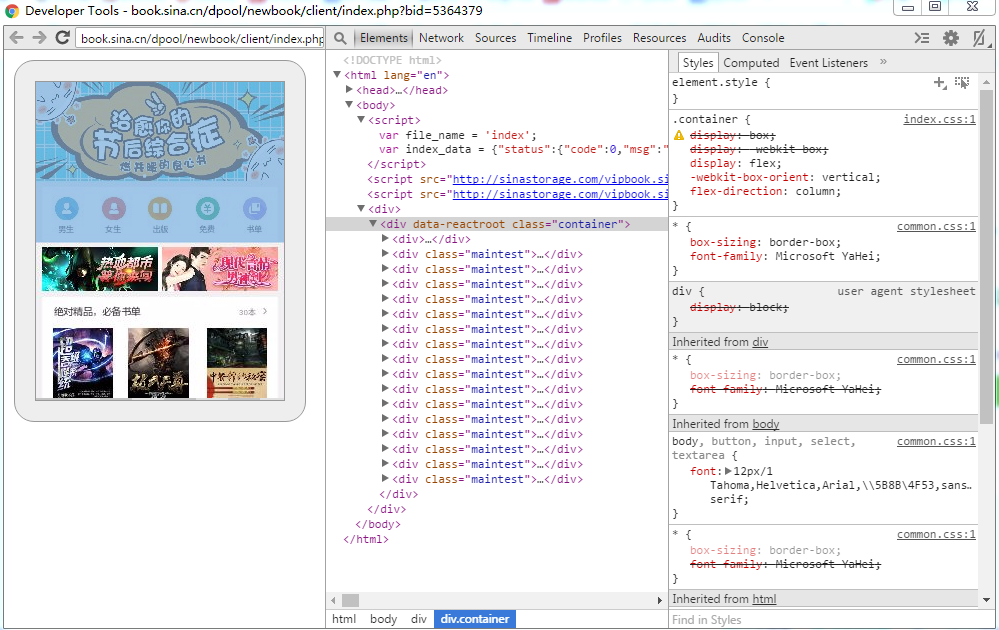
Task: Click the var file_name = 'index' line
Action: (457, 135)
